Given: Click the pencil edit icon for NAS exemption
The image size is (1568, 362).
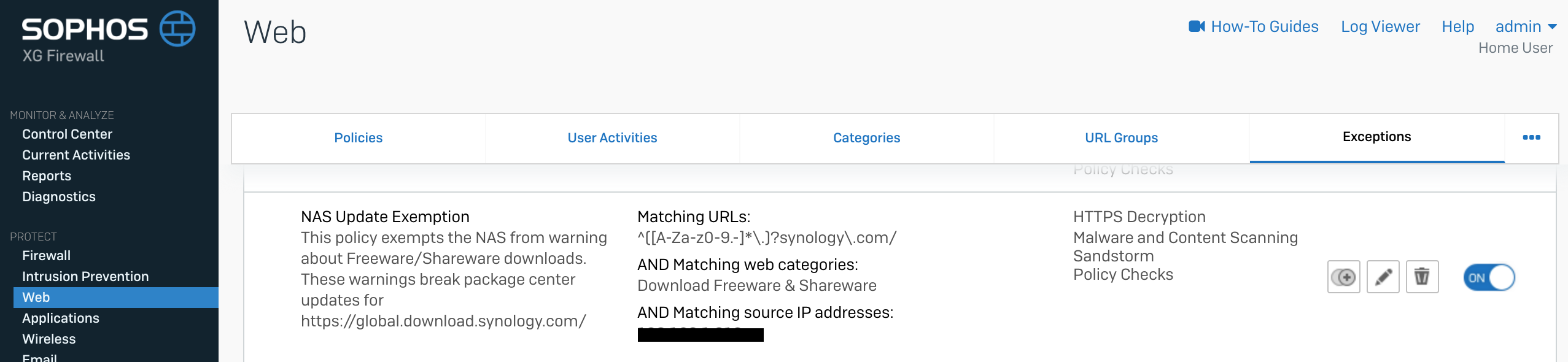Looking at the screenshot, I should [x=1383, y=277].
